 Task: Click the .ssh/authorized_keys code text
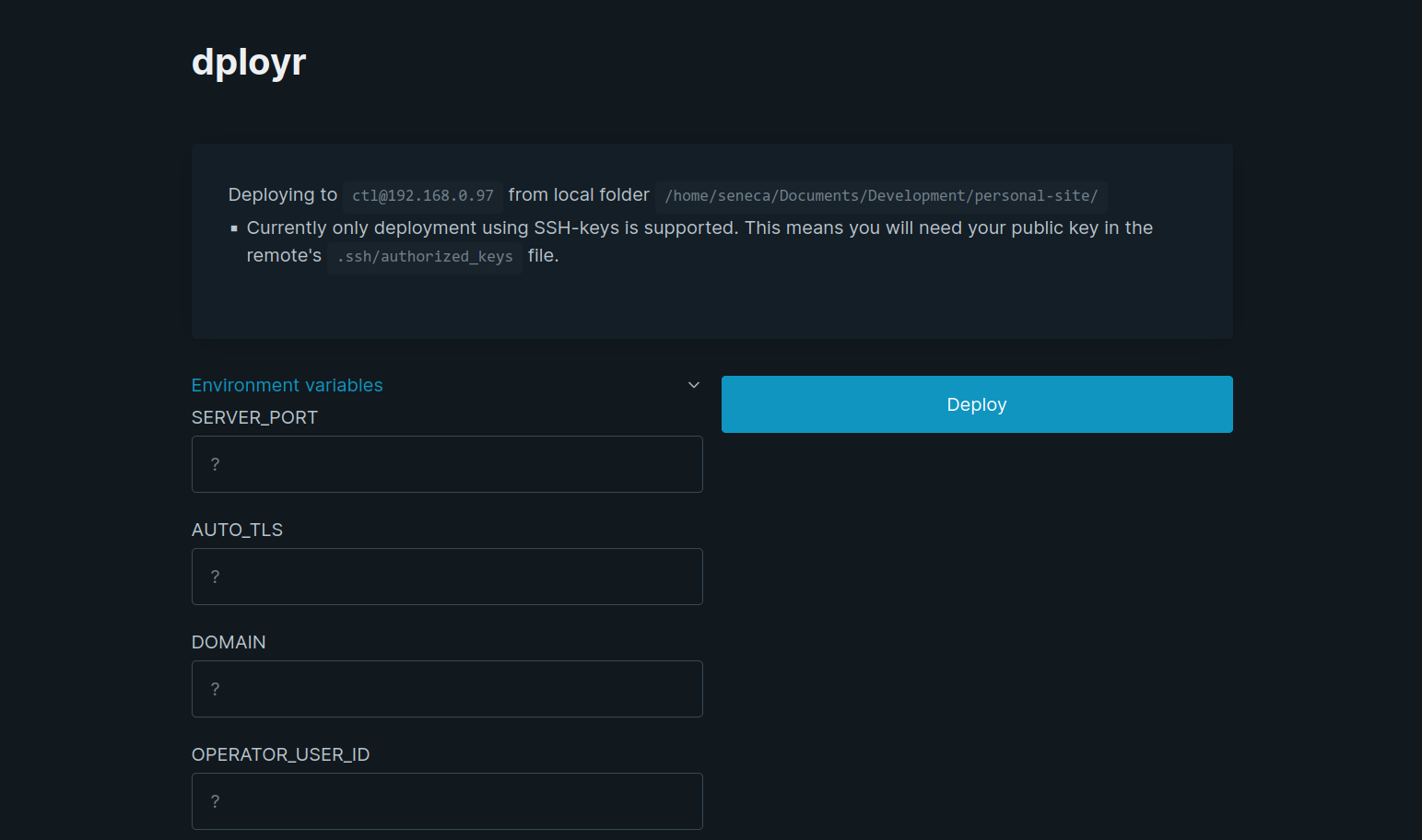(x=425, y=257)
